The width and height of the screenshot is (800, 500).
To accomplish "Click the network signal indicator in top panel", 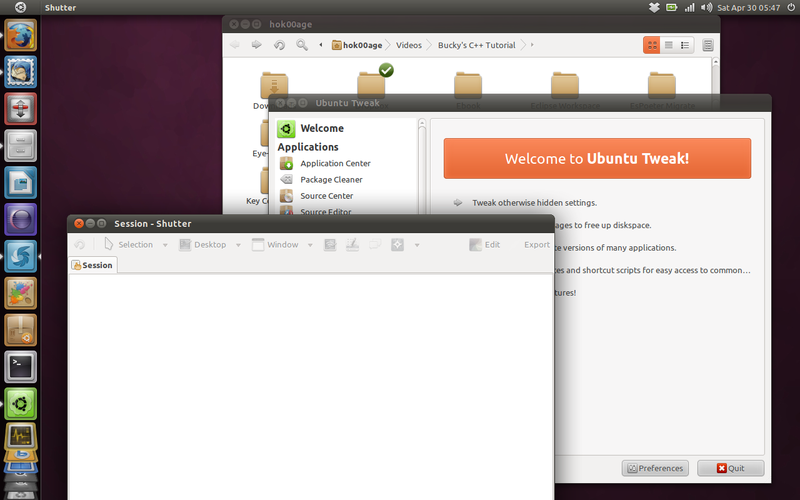I will pyautogui.click(x=689, y=8).
